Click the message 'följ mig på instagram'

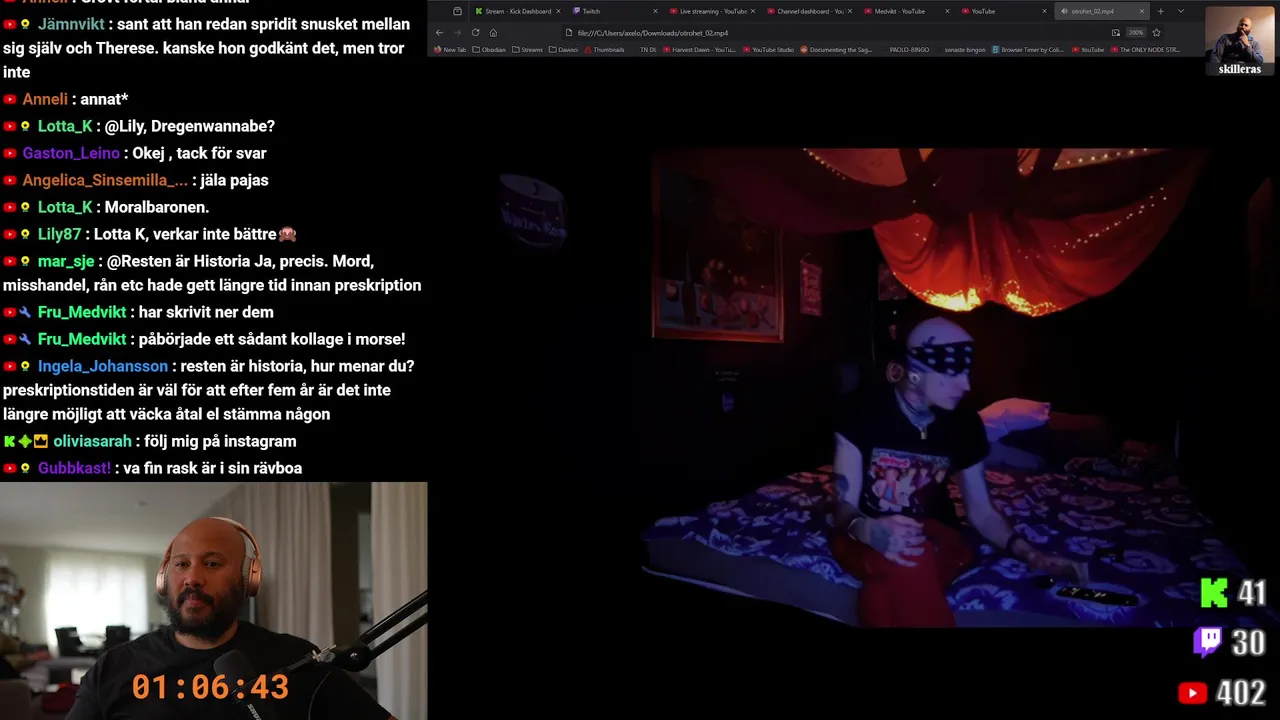pyautogui.click(x=220, y=441)
